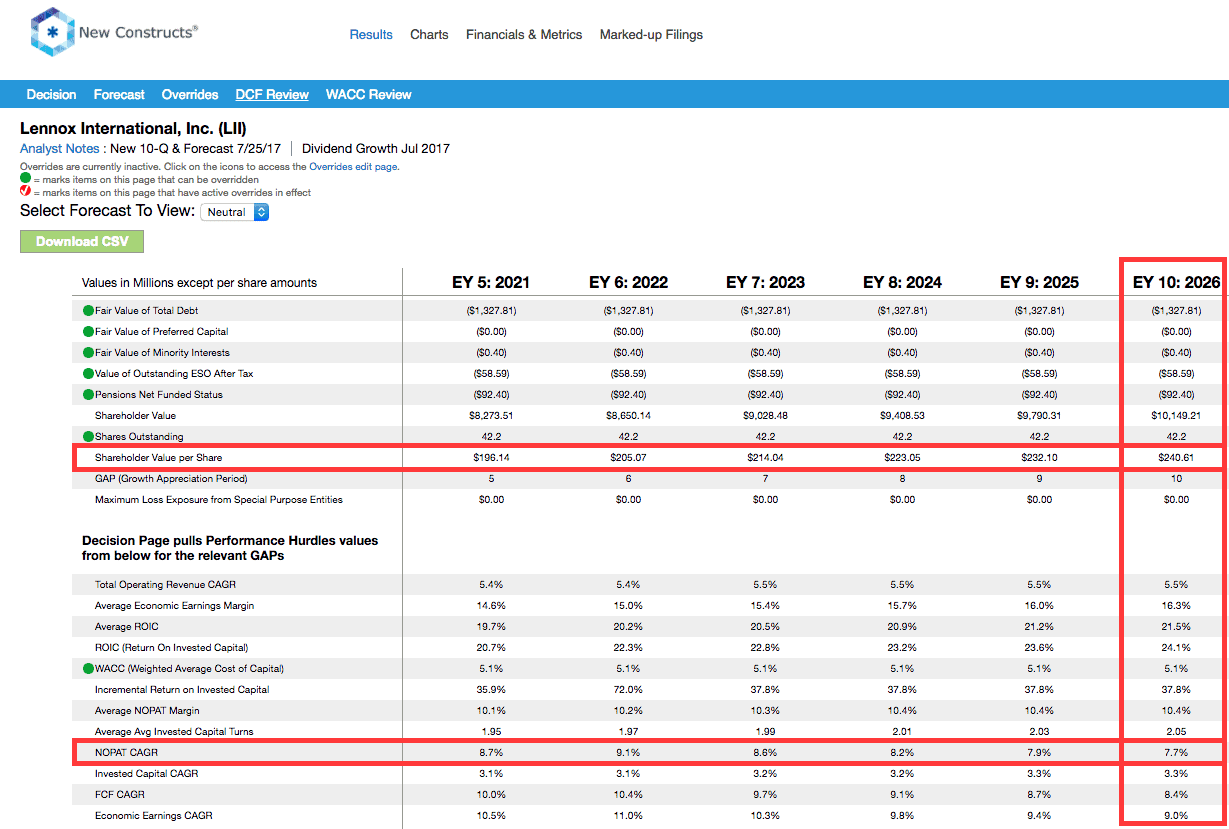This screenshot has width=1229, height=829.
Task: Click the Average ROIC row label
Action: pos(126,627)
